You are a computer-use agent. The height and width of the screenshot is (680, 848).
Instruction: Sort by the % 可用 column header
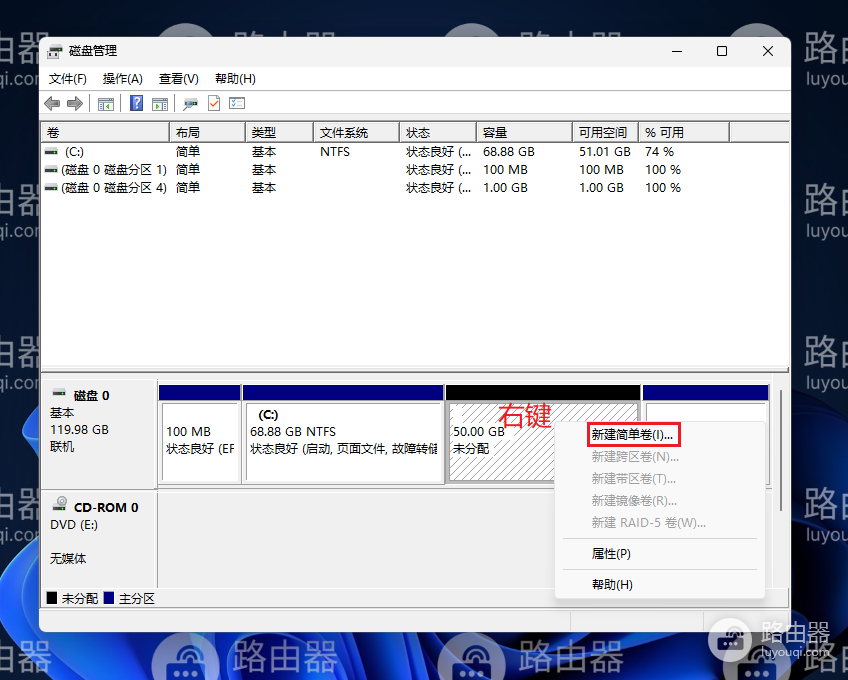pos(684,133)
